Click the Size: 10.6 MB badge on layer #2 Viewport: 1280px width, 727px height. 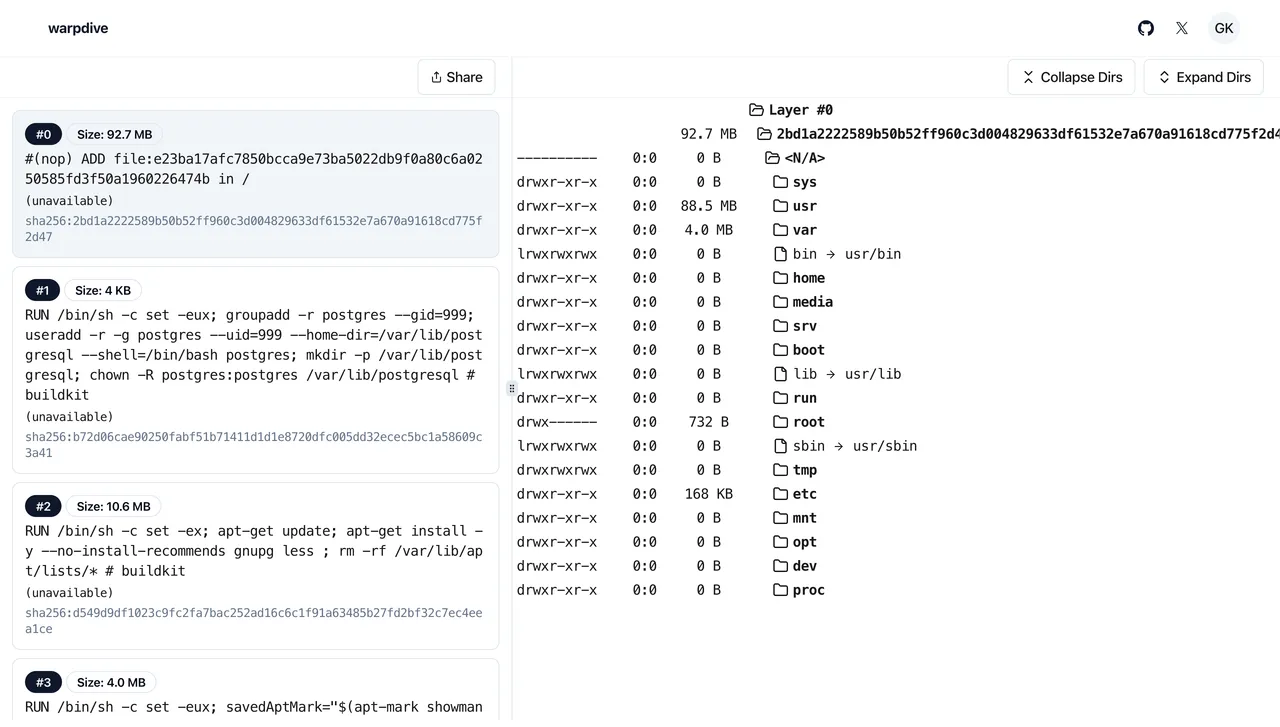point(113,506)
